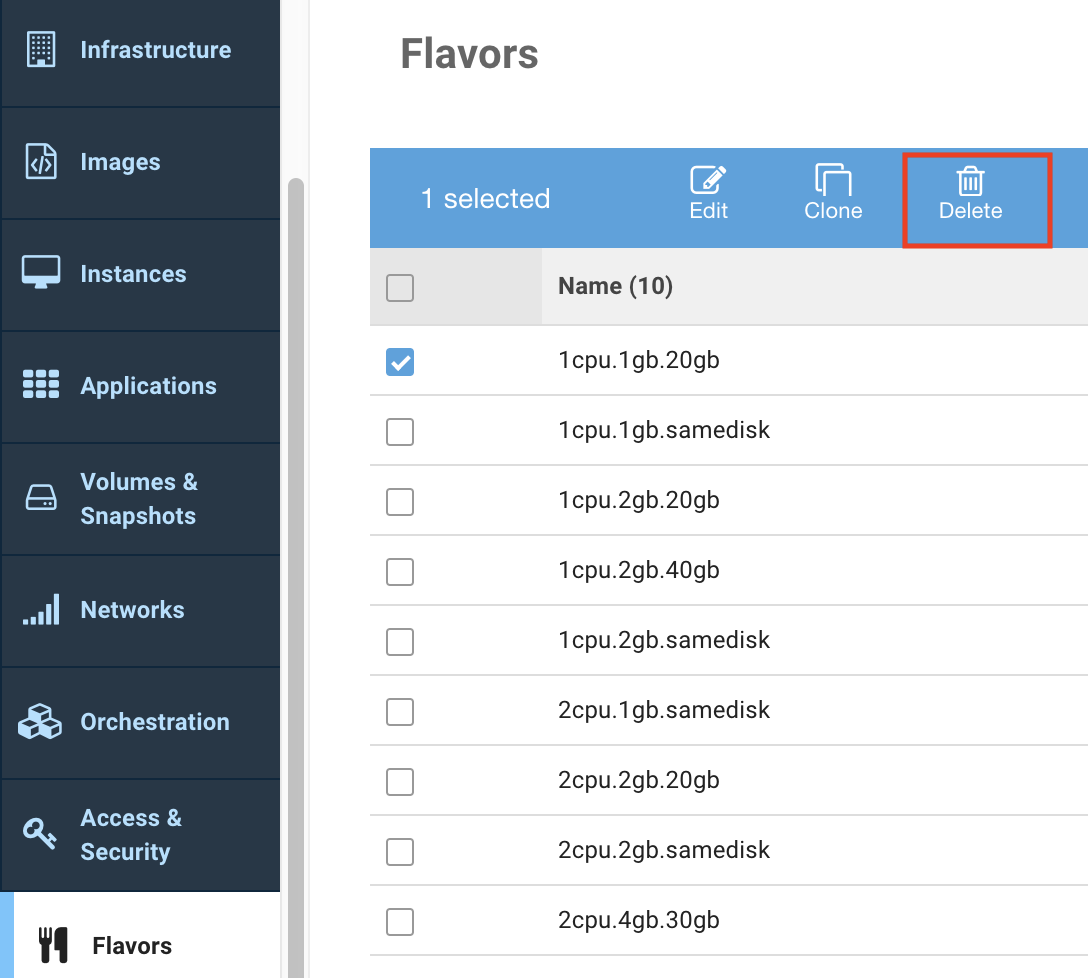Screen dimensions: 1088x978
Task: Open Orchestration via its cubes icon
Action: click(41, 721)
